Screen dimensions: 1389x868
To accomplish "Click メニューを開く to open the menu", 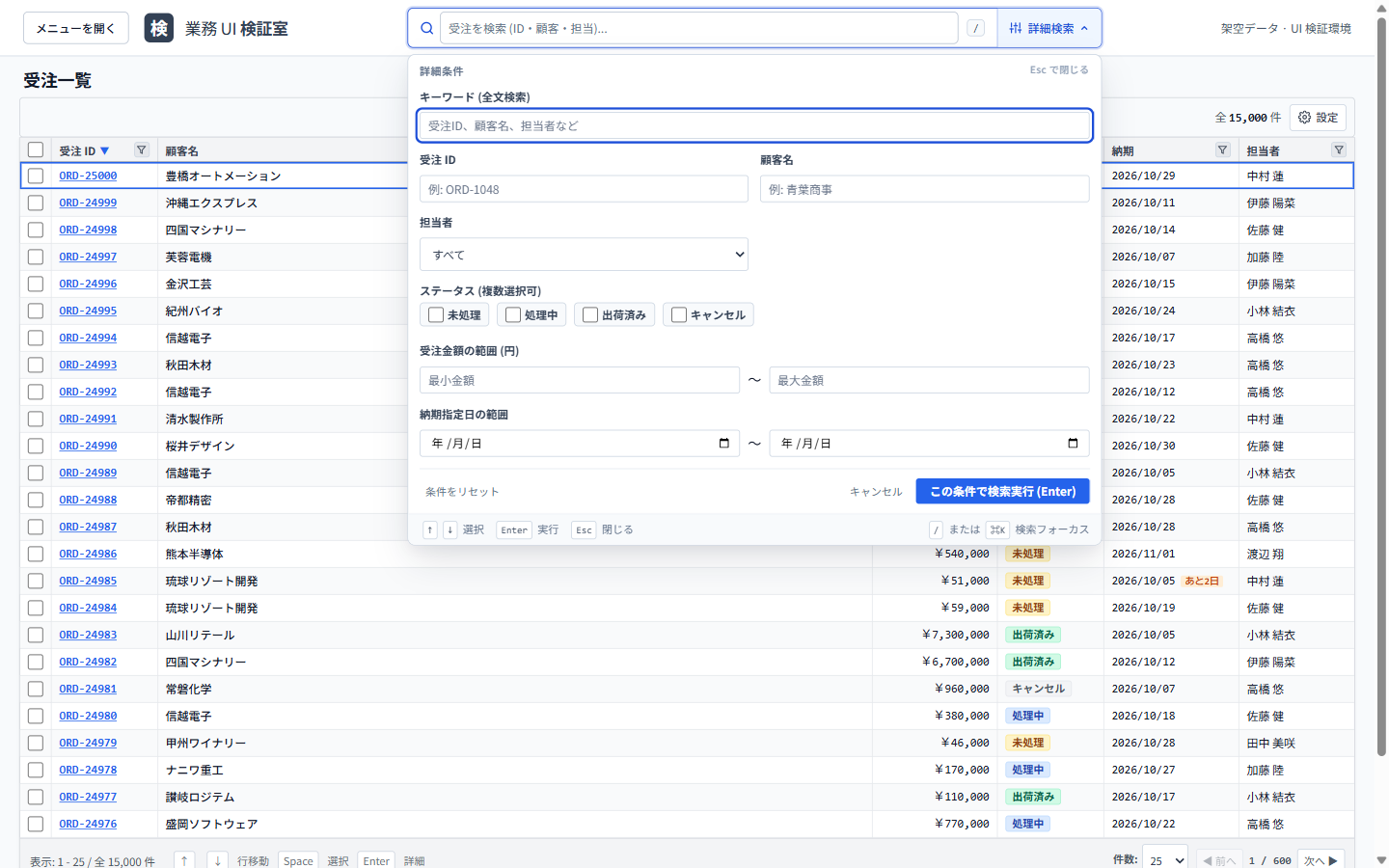I will point(76,29).
